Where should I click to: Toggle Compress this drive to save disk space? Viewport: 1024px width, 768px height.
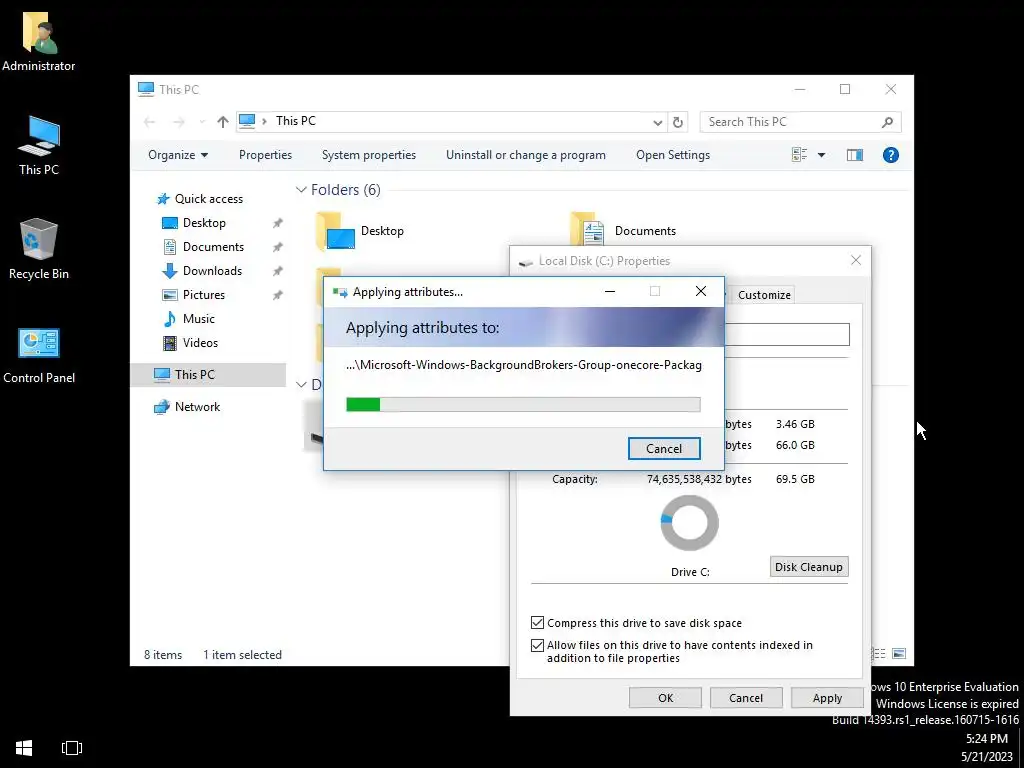point(537,623)
